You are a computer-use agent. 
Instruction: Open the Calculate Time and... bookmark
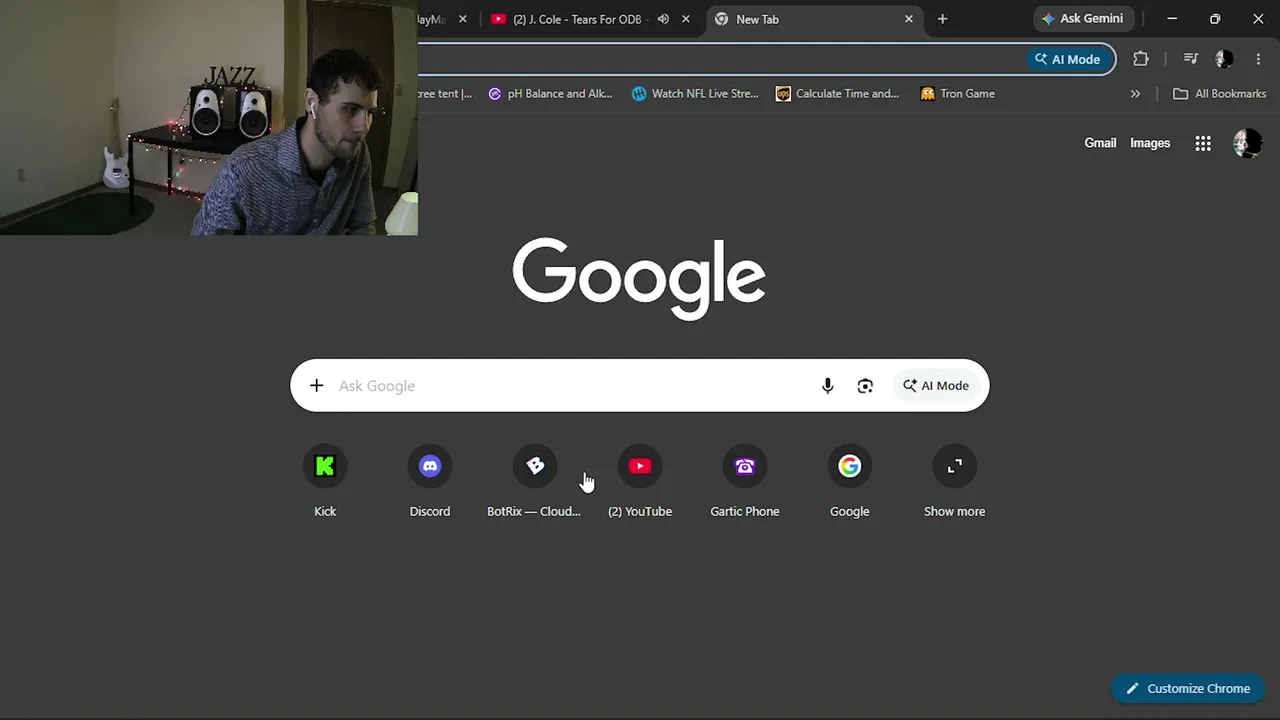click(838, 94)
